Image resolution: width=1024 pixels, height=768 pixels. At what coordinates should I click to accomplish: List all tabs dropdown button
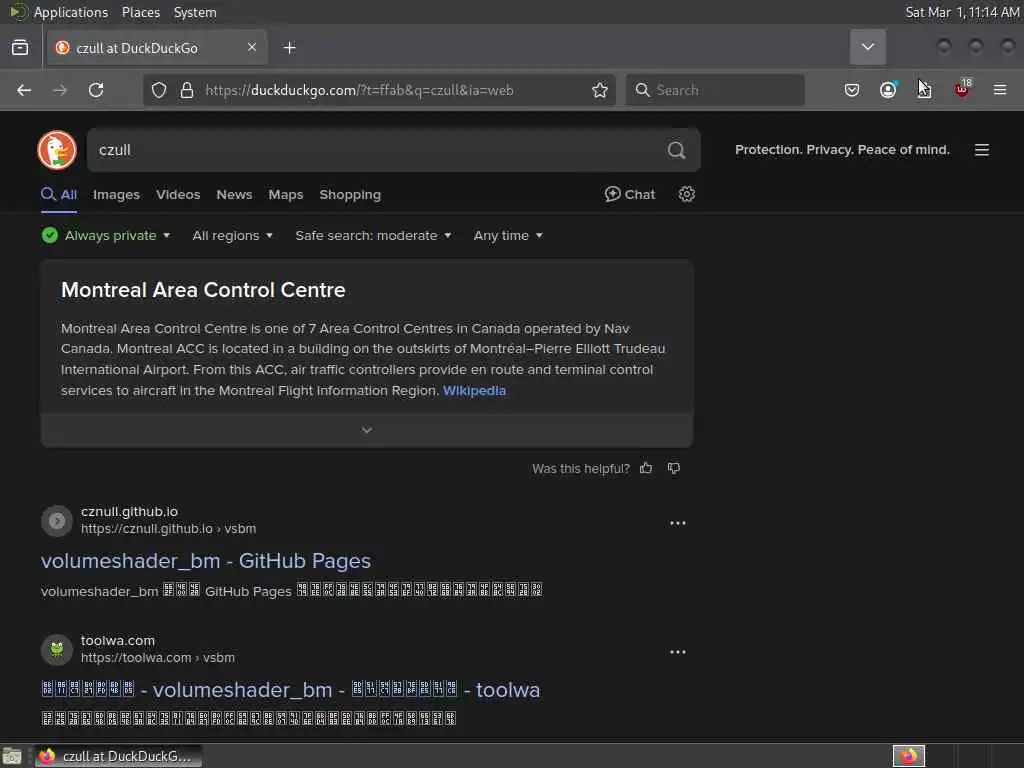(x=868, y=47)
